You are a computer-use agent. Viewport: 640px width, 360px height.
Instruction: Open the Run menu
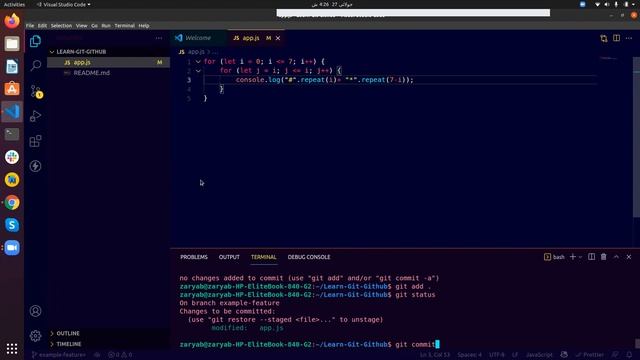(106, 25)
